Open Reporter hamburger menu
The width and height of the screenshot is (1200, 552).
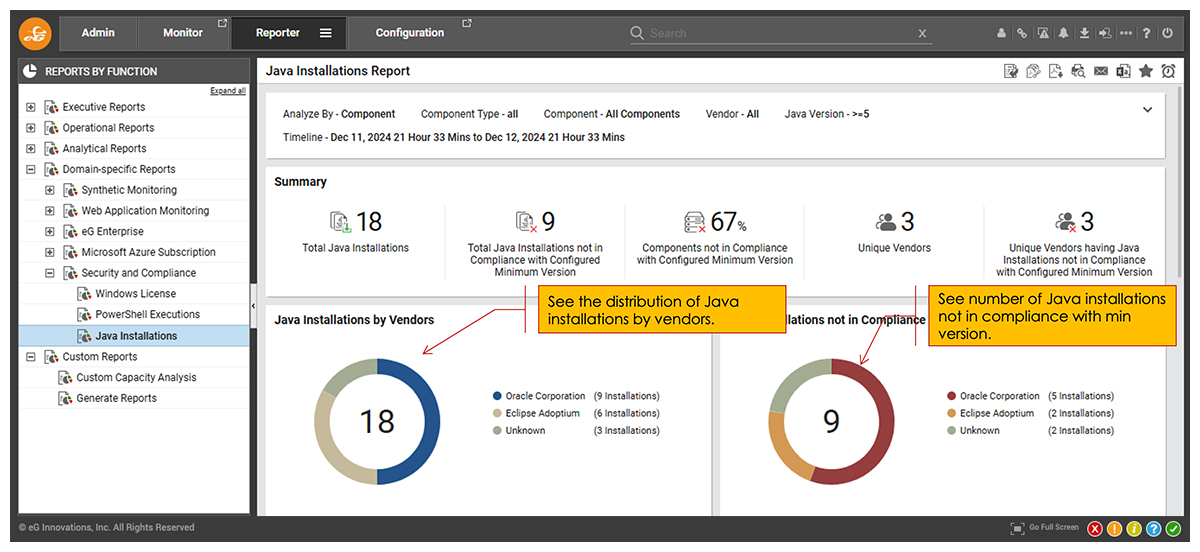coord(325,33)
